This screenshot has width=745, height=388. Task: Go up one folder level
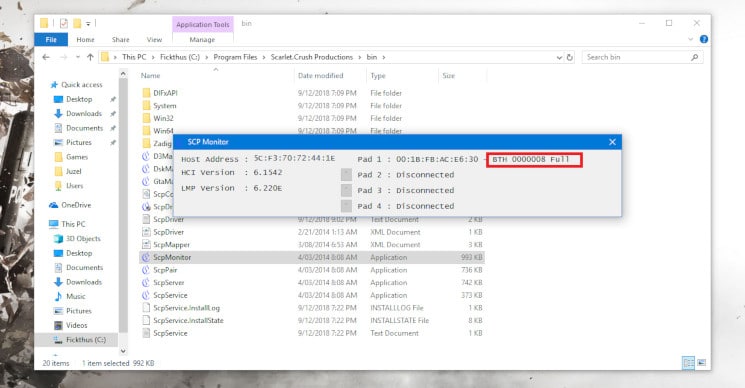coord(90,57)
